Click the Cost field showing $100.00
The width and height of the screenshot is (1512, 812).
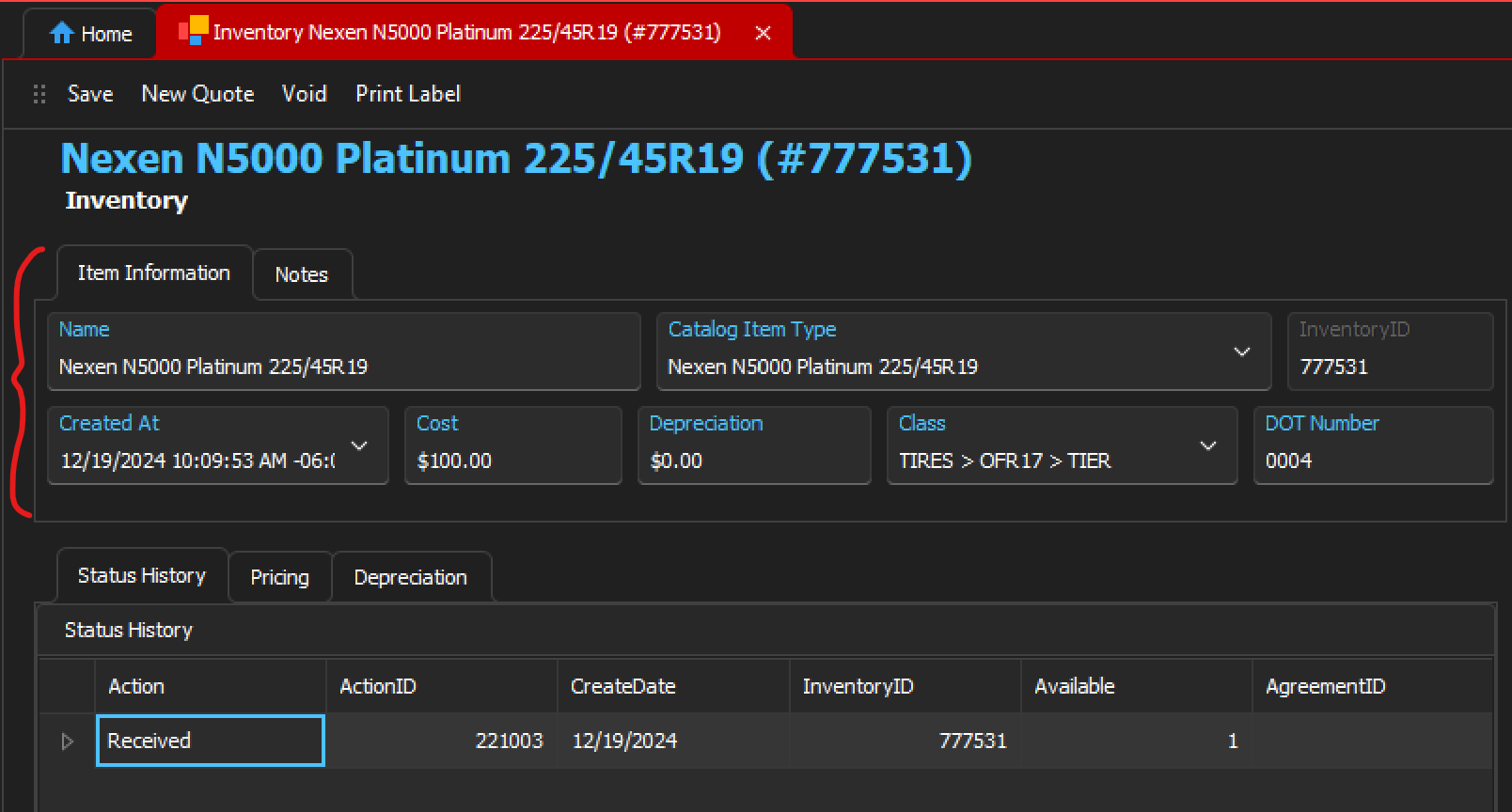point(513,445)
